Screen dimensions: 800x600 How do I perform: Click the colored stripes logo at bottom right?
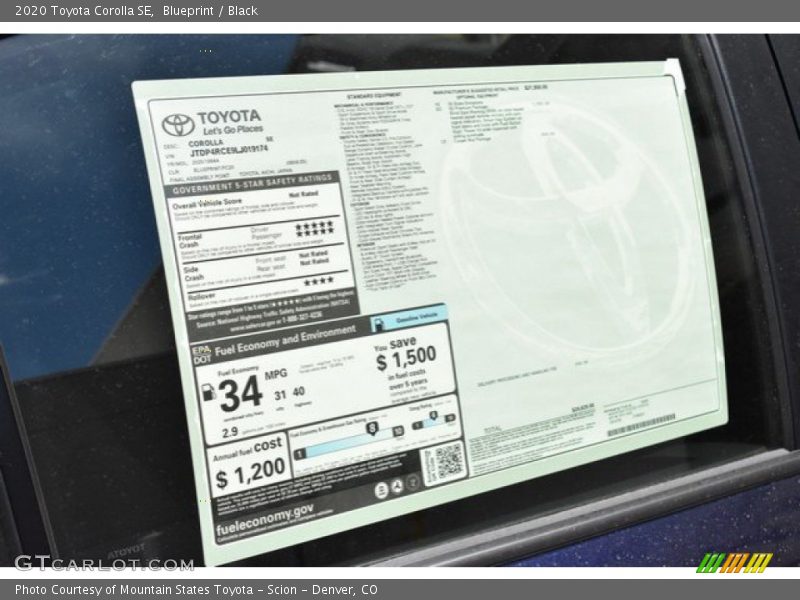click(x=734, y=562)
